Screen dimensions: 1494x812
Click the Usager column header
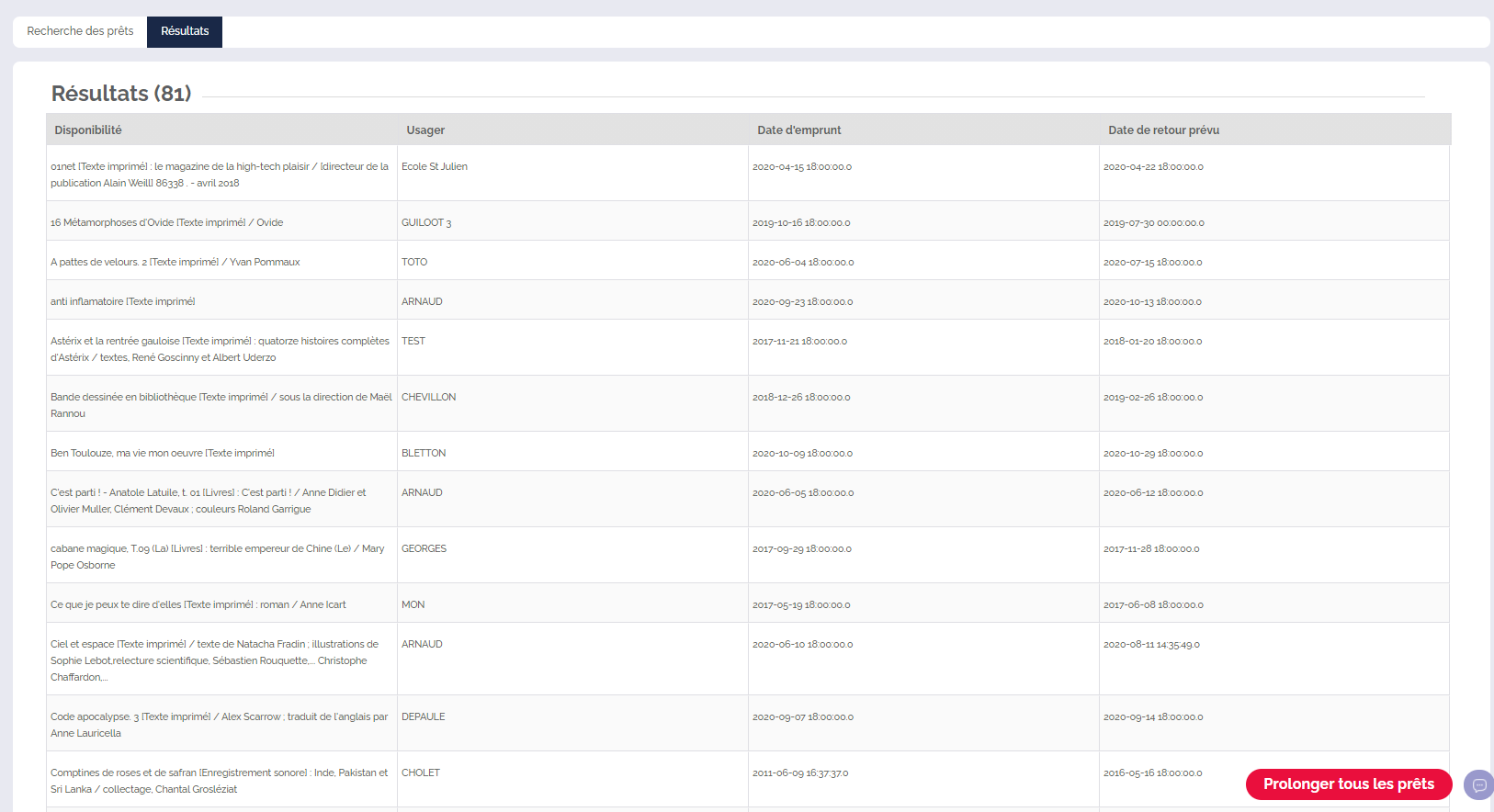pos(425,130)
